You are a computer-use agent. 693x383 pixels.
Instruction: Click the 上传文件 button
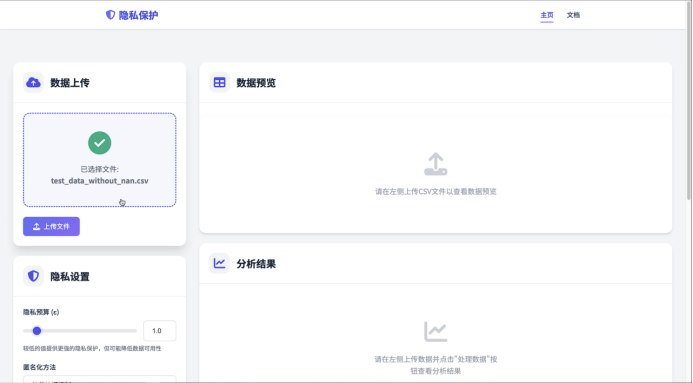point(51,226)
